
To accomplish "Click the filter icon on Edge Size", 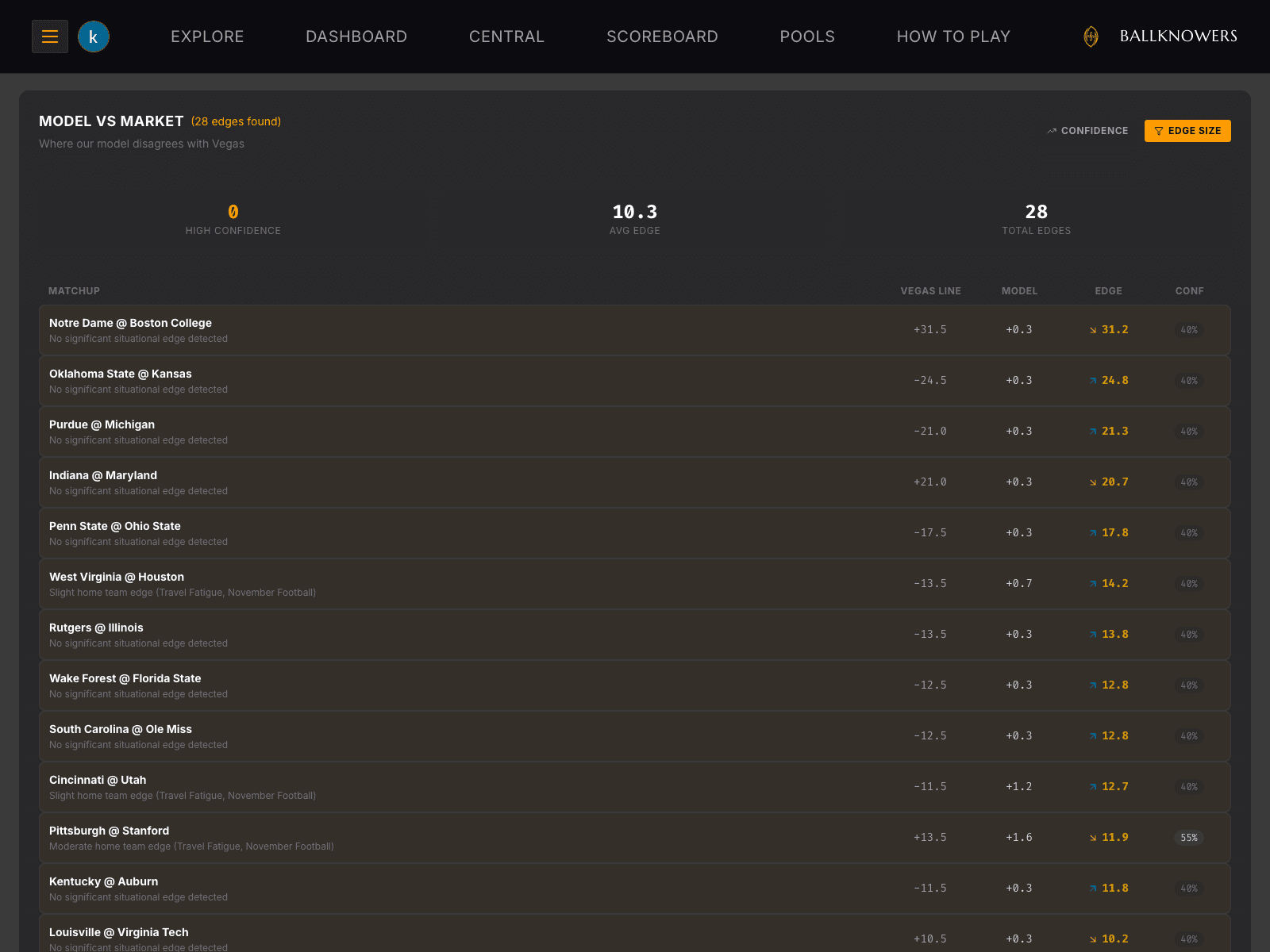I will 1159,131.
